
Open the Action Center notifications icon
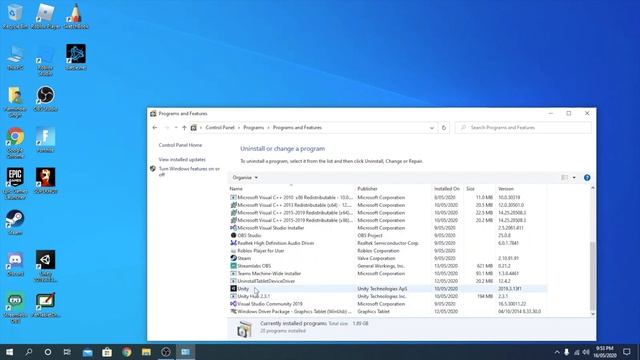pyautogui.click(x=627, y=352)
